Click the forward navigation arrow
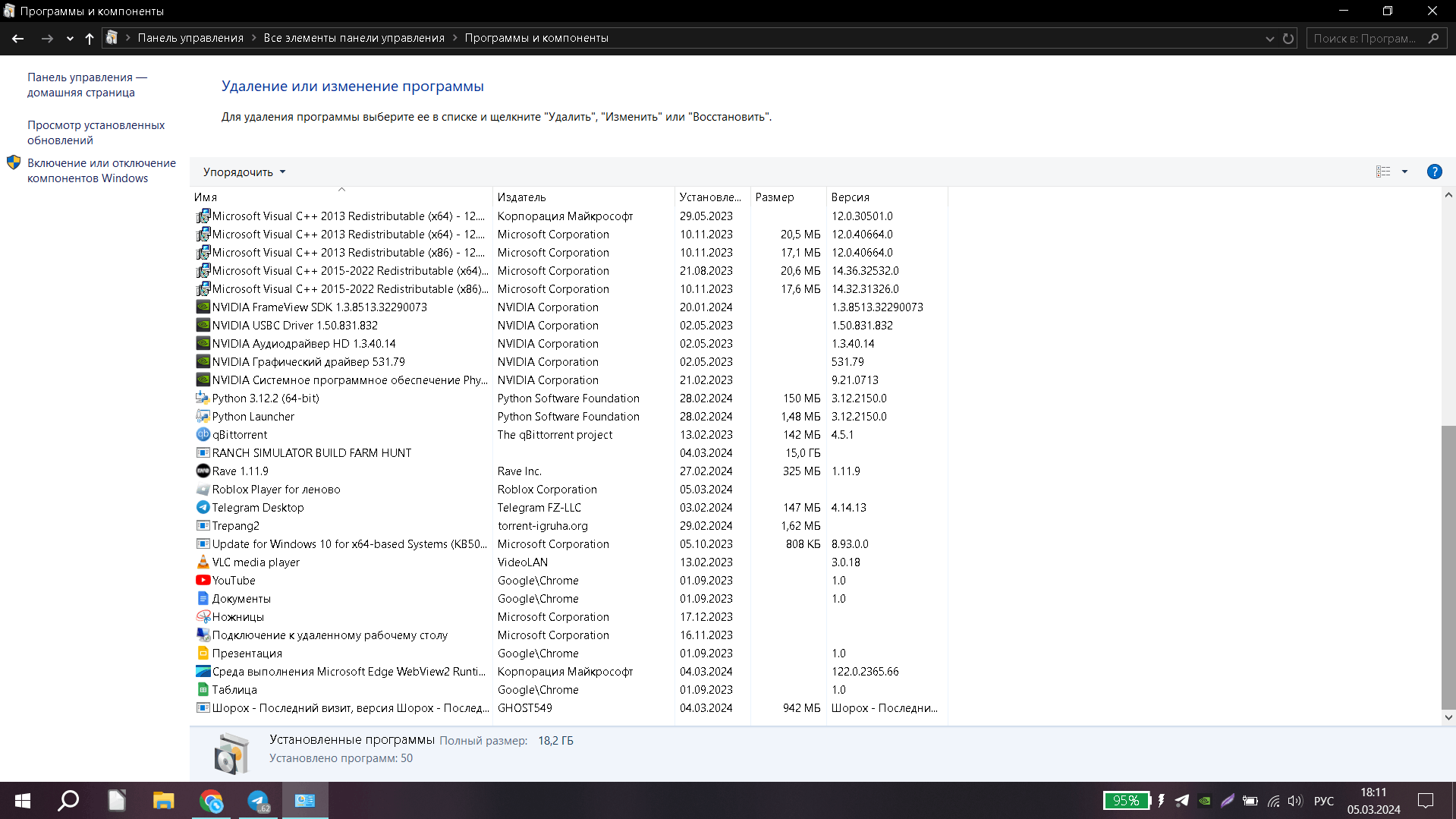Screen dimensions: 1456x819 (47, 38)
